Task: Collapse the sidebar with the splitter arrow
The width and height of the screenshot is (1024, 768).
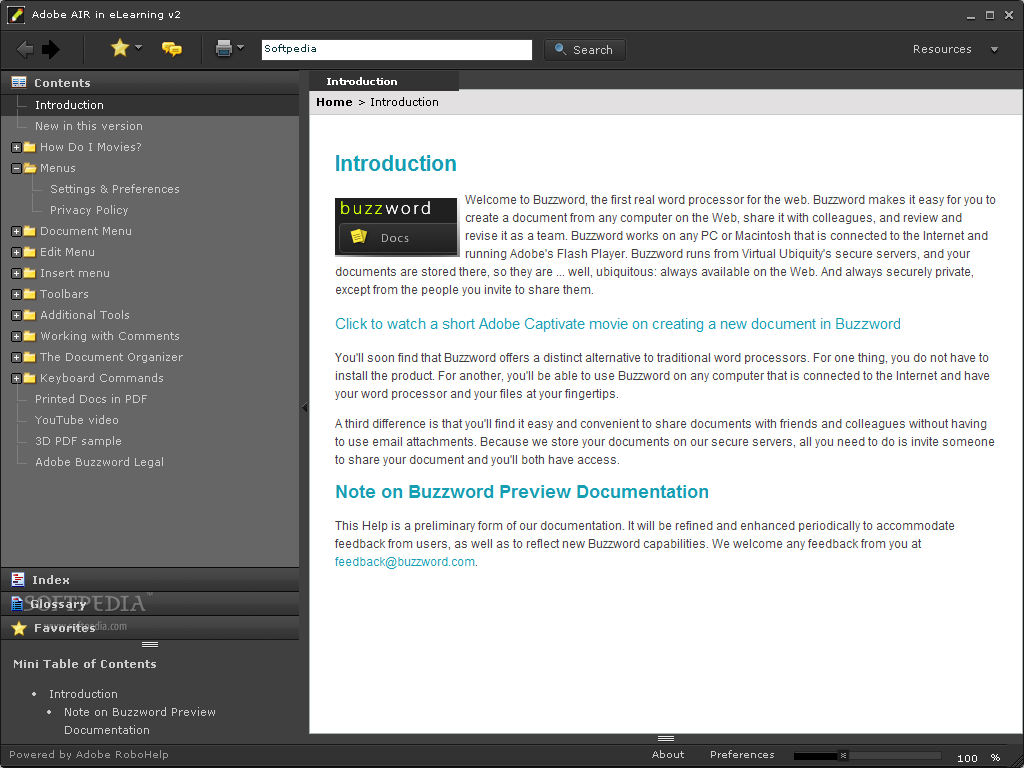Action: [304, 407]
